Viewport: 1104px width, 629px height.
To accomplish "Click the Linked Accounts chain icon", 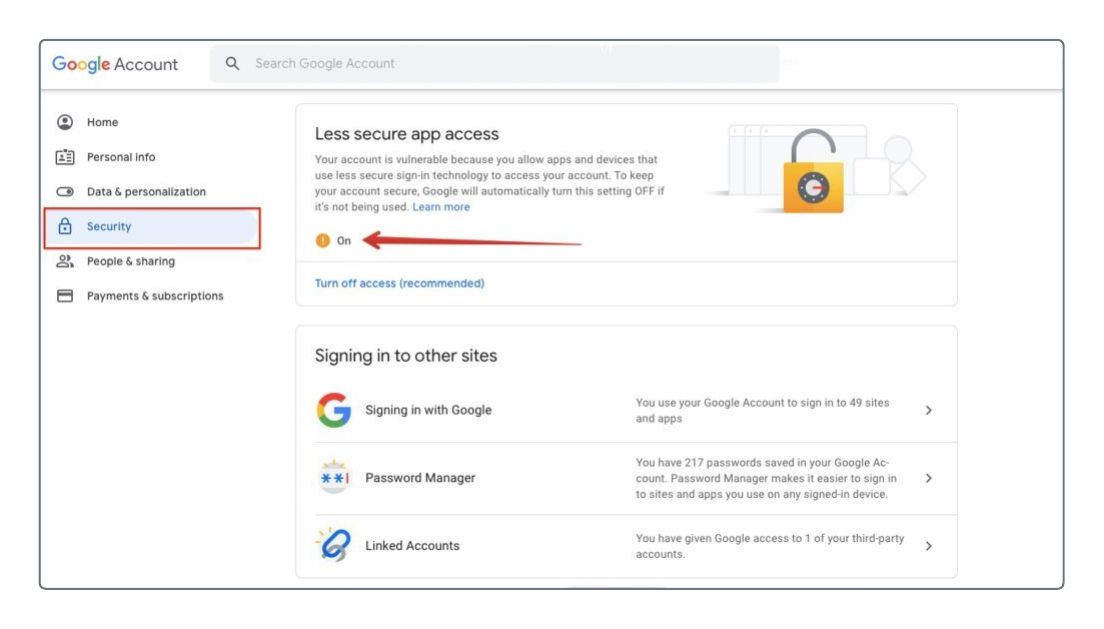I will 334,545.
